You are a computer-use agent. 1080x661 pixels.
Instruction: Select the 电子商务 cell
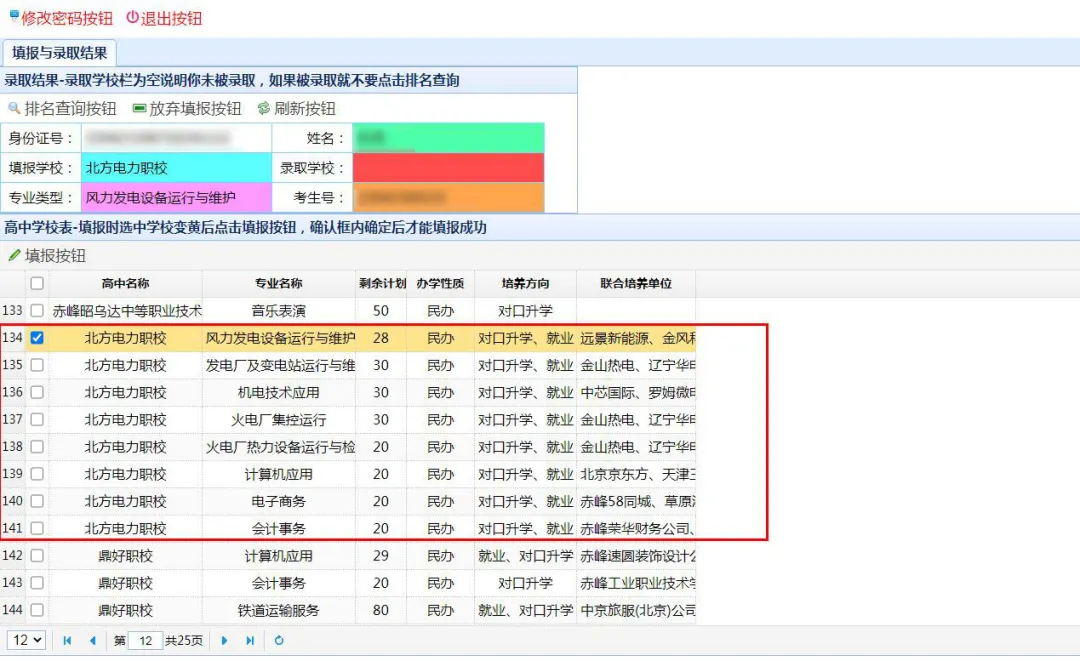[x=278, y=501]
